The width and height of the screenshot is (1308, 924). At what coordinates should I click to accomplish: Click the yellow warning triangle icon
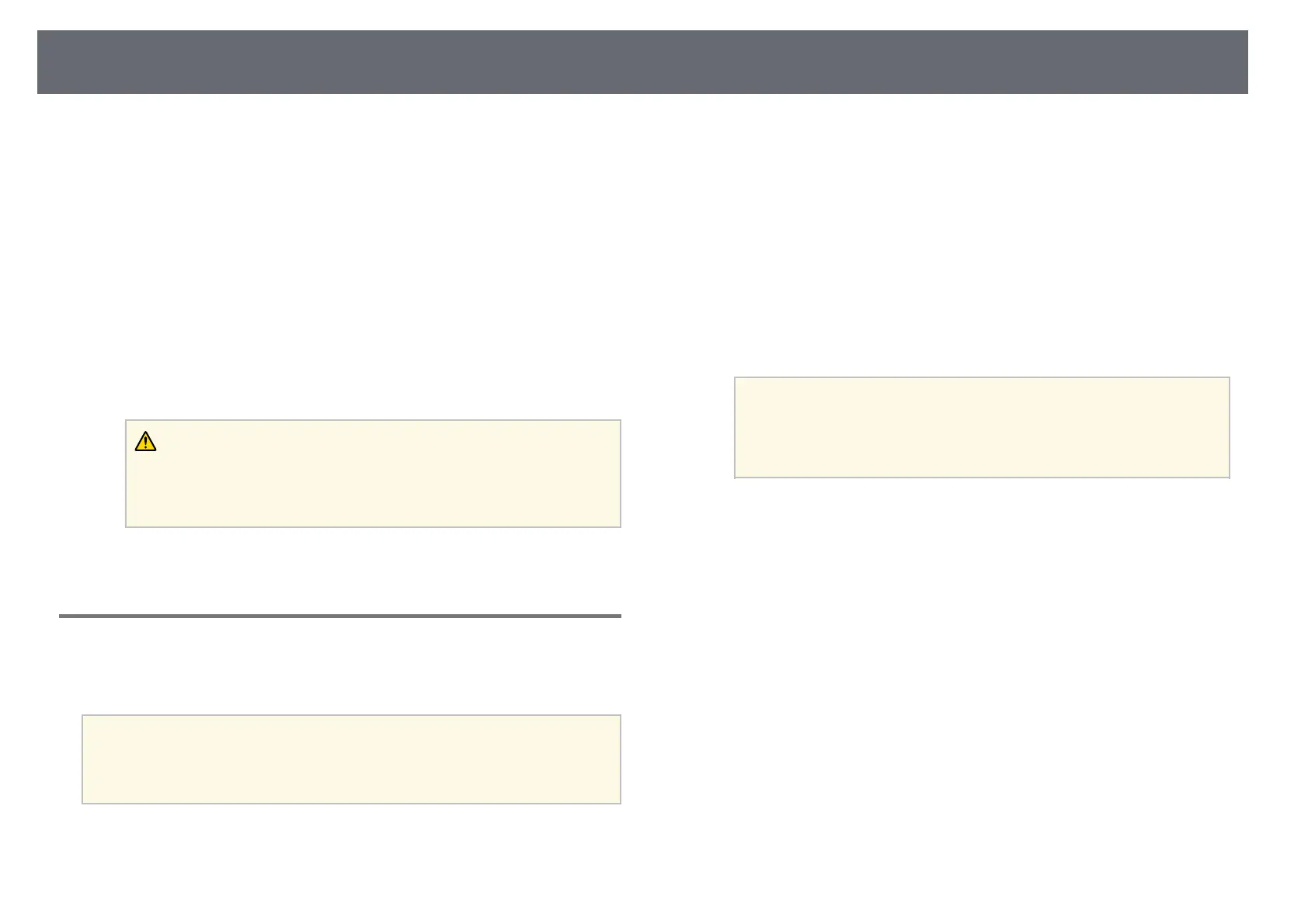(x=145, y=442)
